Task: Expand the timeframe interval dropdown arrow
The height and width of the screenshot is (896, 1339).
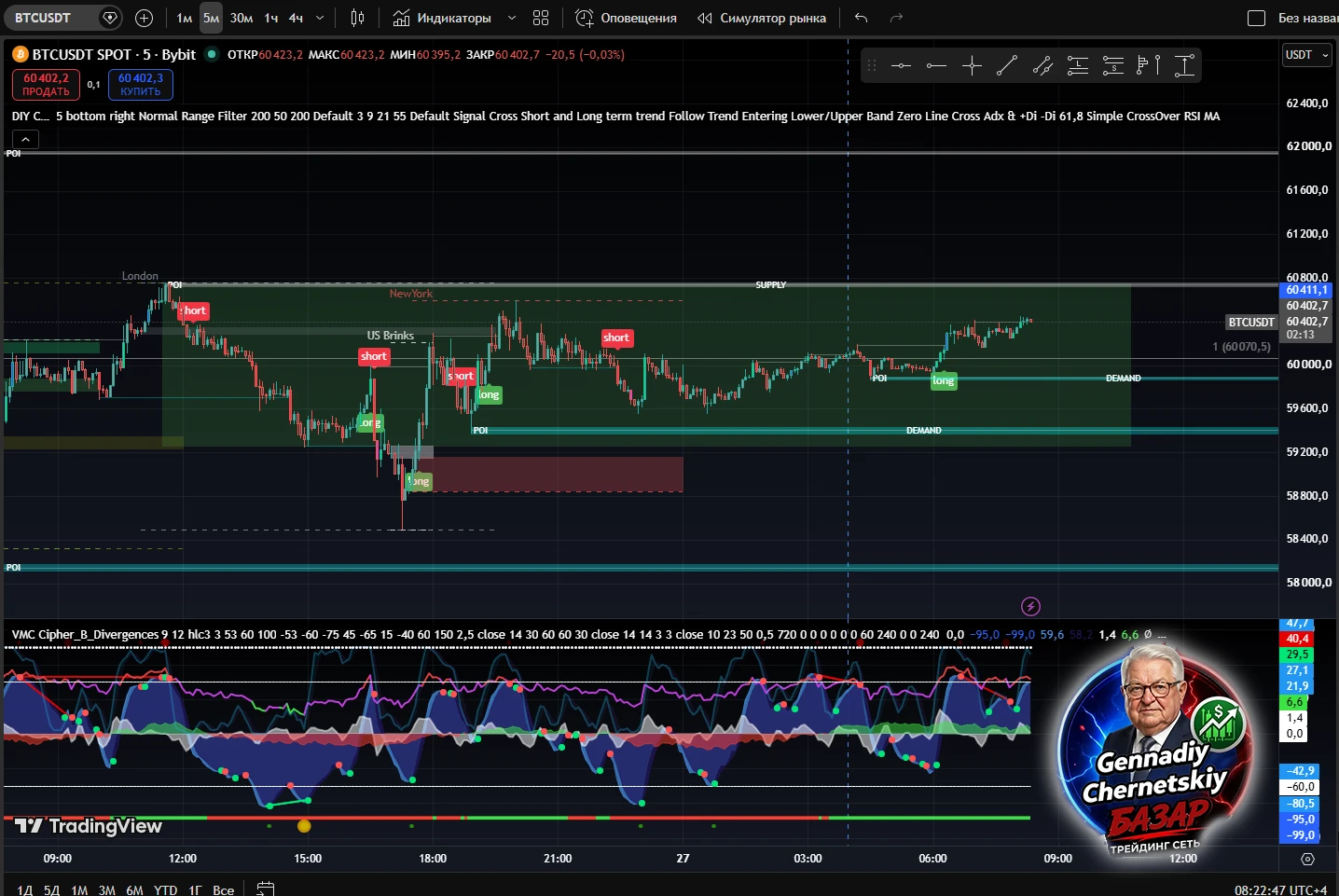Action: [320, 18]
